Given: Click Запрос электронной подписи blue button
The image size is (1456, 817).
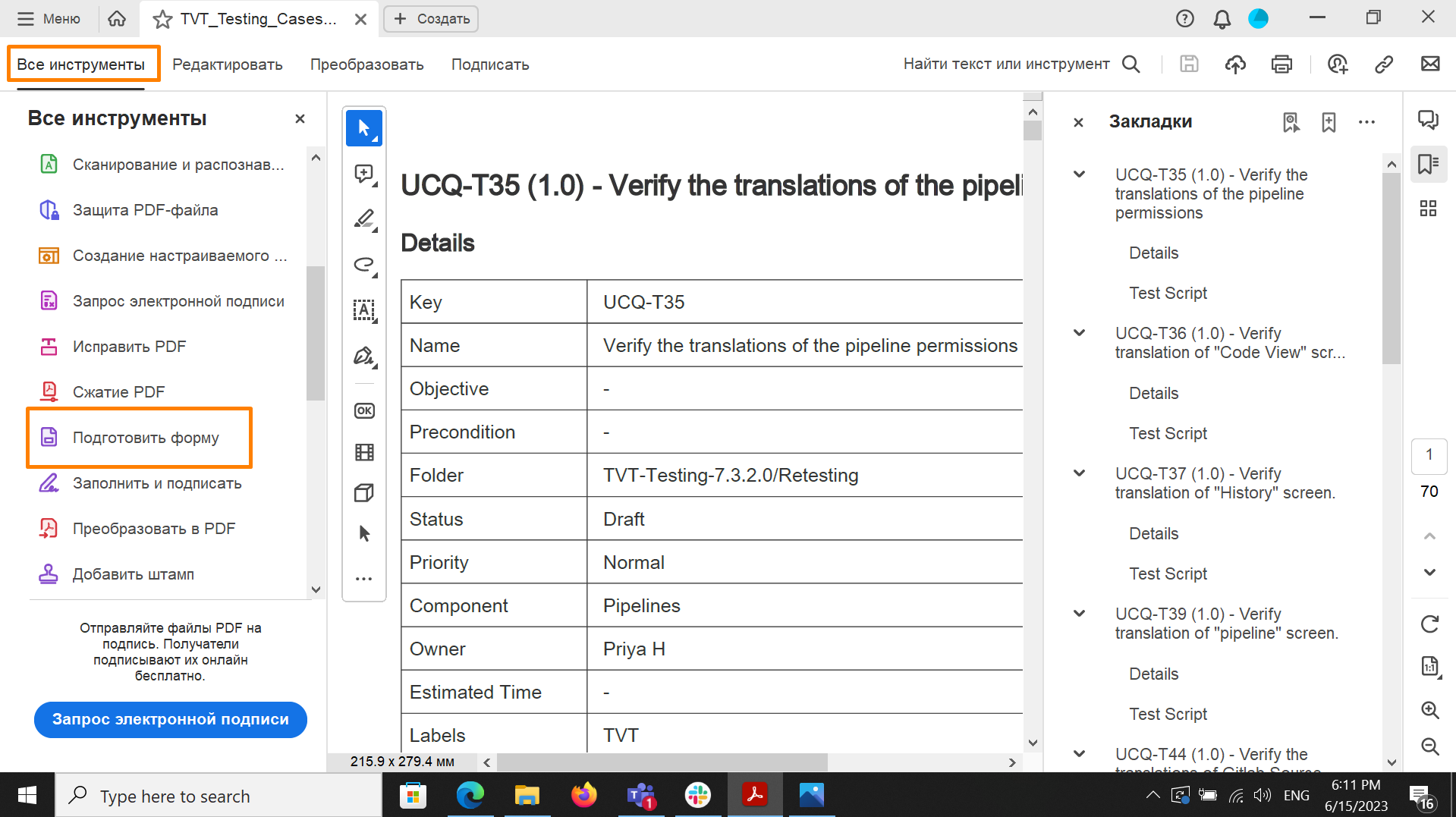Looking at the screenshot, I should [171, 719].
